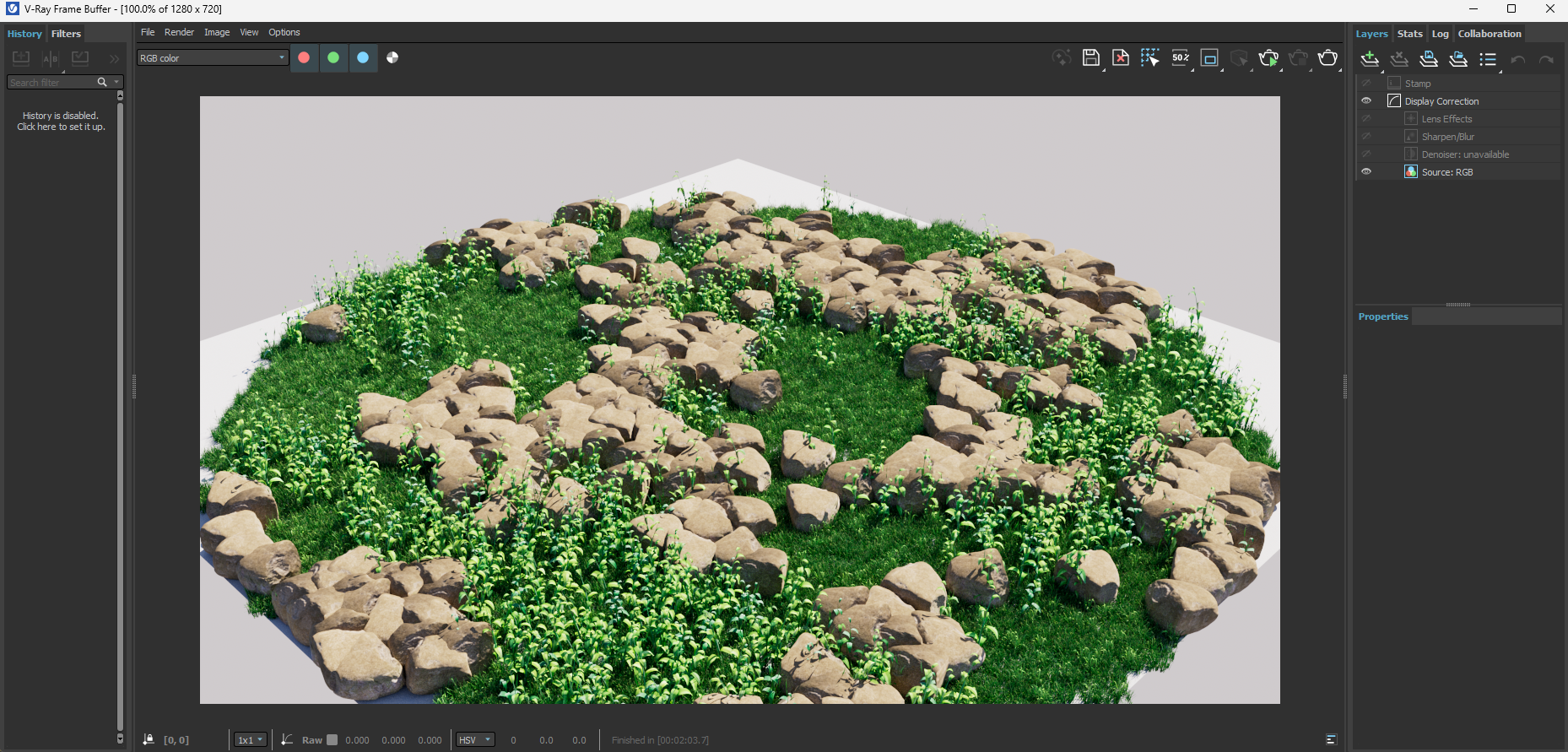Create a new layer in Layers panel
Screen dimensions: 1568x752
pos(1370,58)
